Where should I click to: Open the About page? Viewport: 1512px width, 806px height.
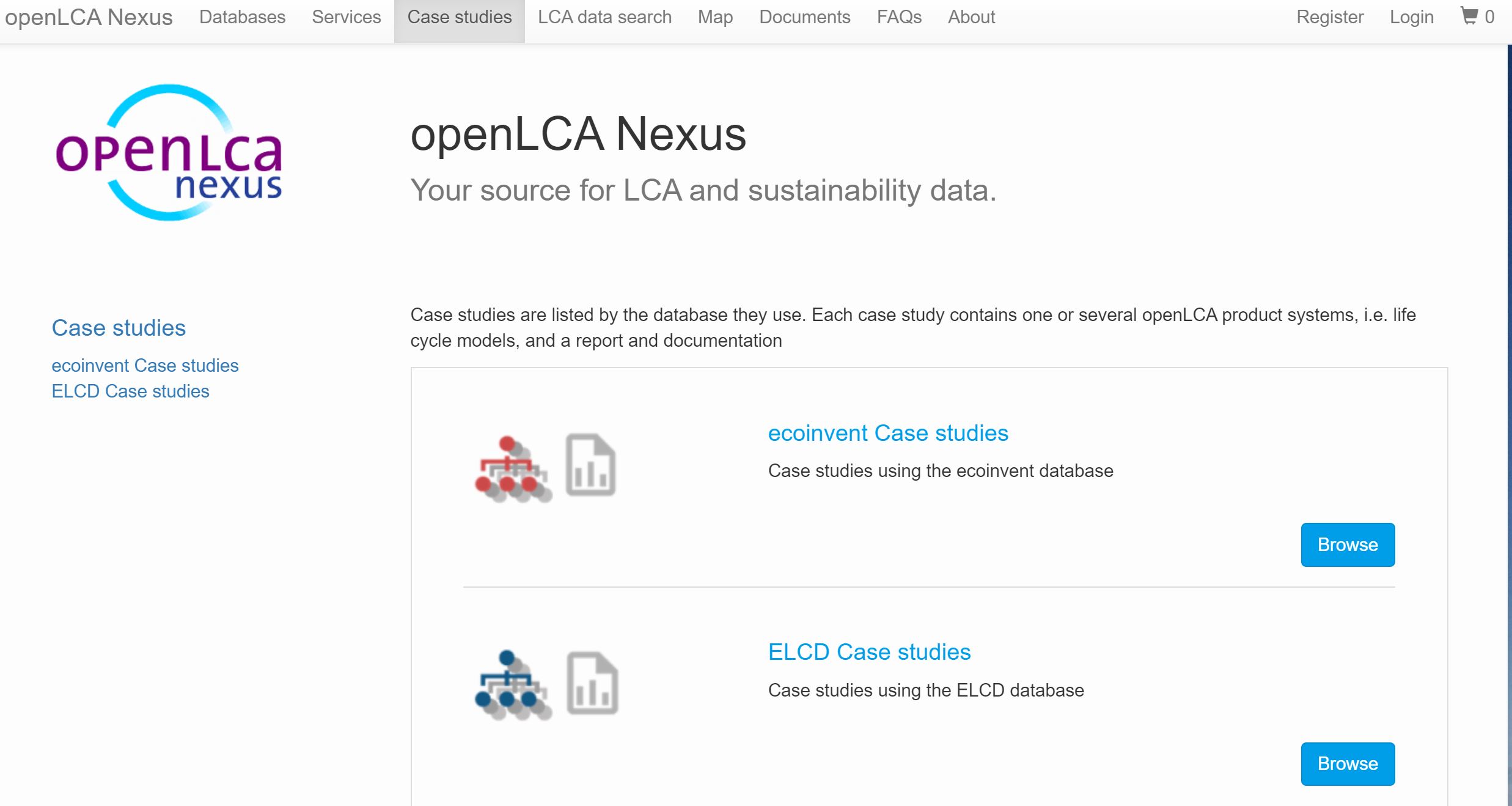(971, 17)
